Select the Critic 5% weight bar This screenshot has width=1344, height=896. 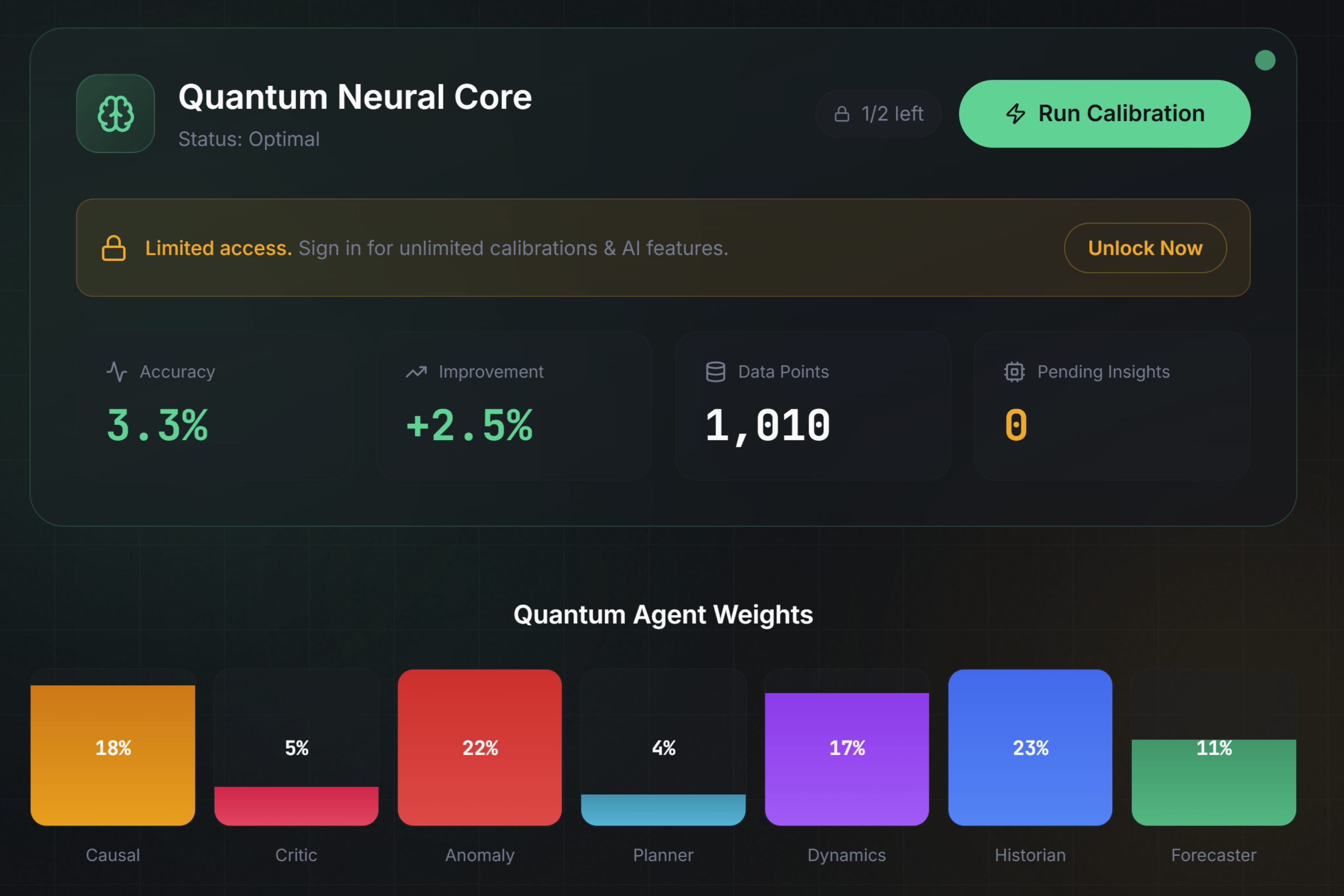(296, 805)
